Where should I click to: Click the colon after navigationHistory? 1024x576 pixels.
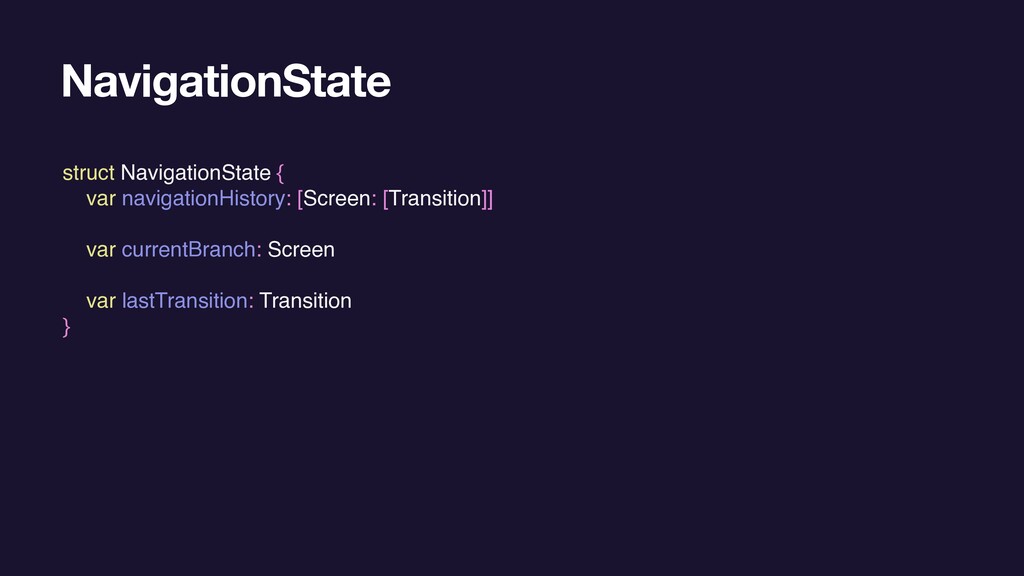(289, 200)
